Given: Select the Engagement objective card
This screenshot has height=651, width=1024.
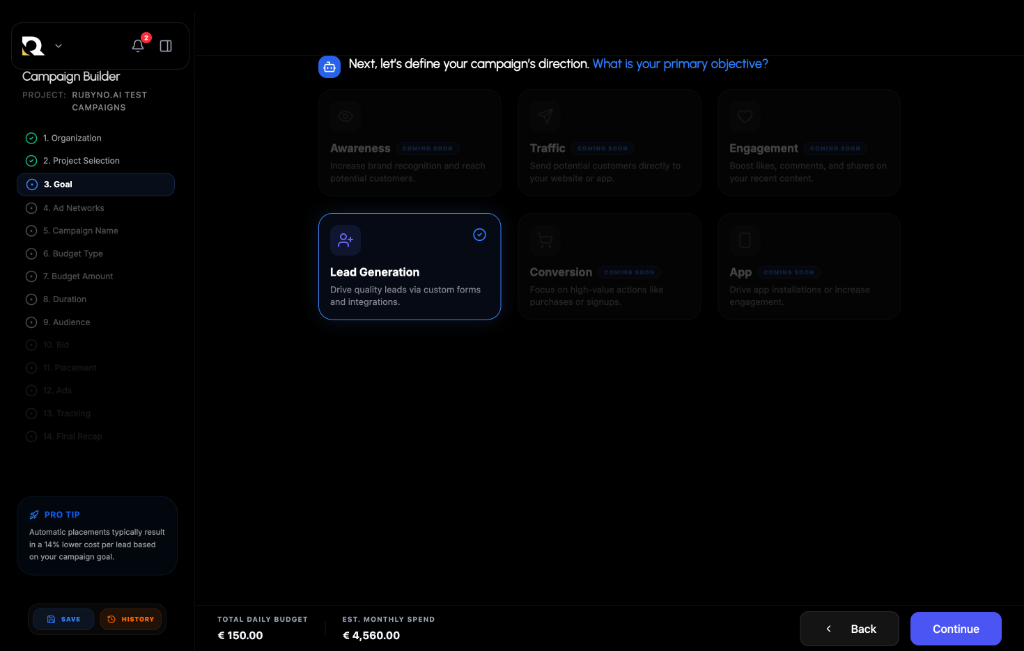Looking at the screenshot, I should [x=809, y=142].
